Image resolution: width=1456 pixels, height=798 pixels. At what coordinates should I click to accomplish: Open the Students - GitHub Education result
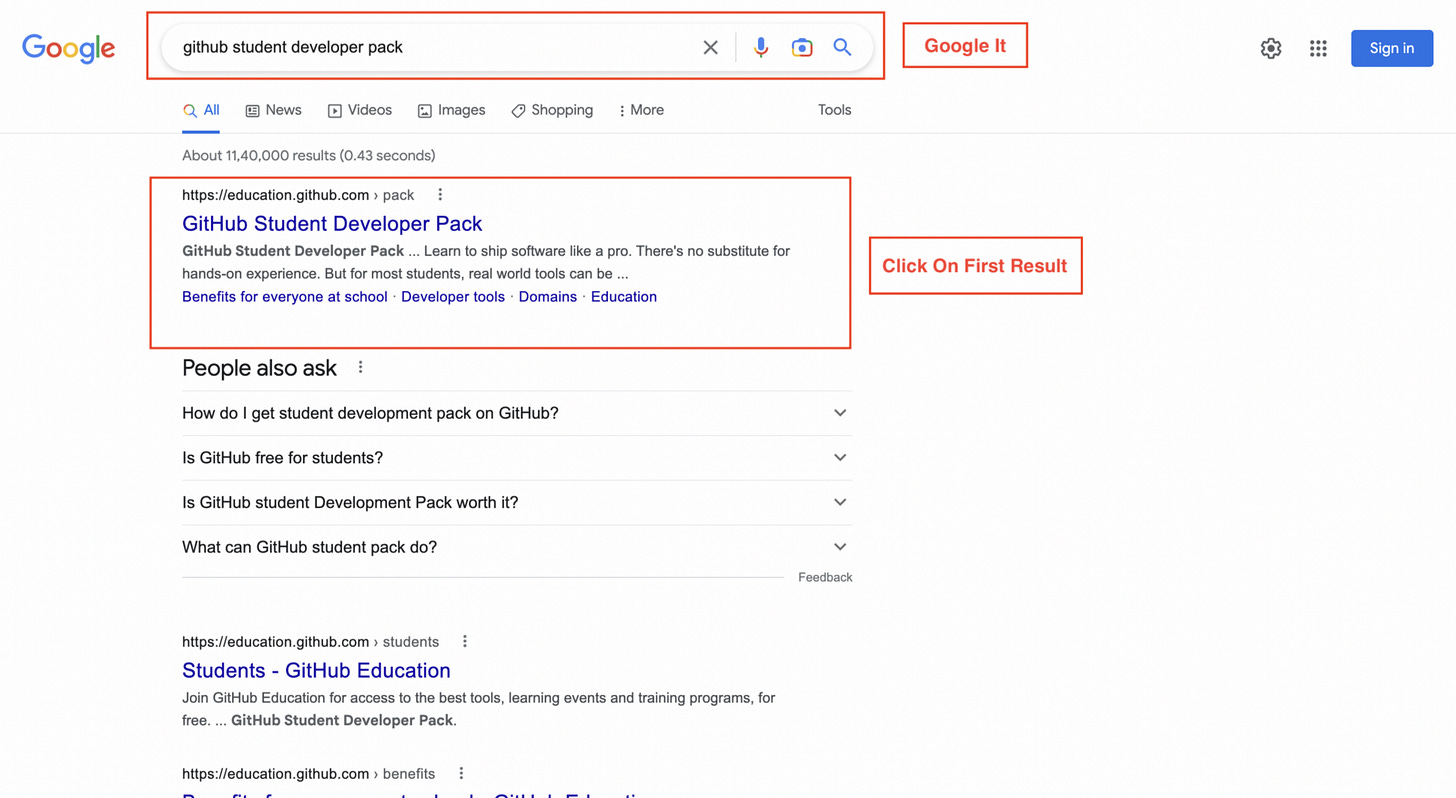(x=316, y=671)
